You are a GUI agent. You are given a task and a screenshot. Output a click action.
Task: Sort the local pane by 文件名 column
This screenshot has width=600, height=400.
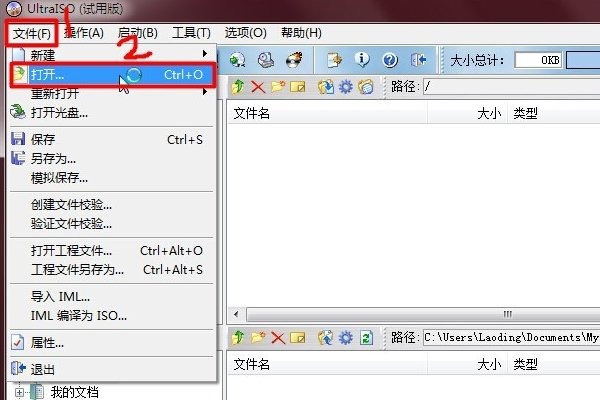coord(327,364)
